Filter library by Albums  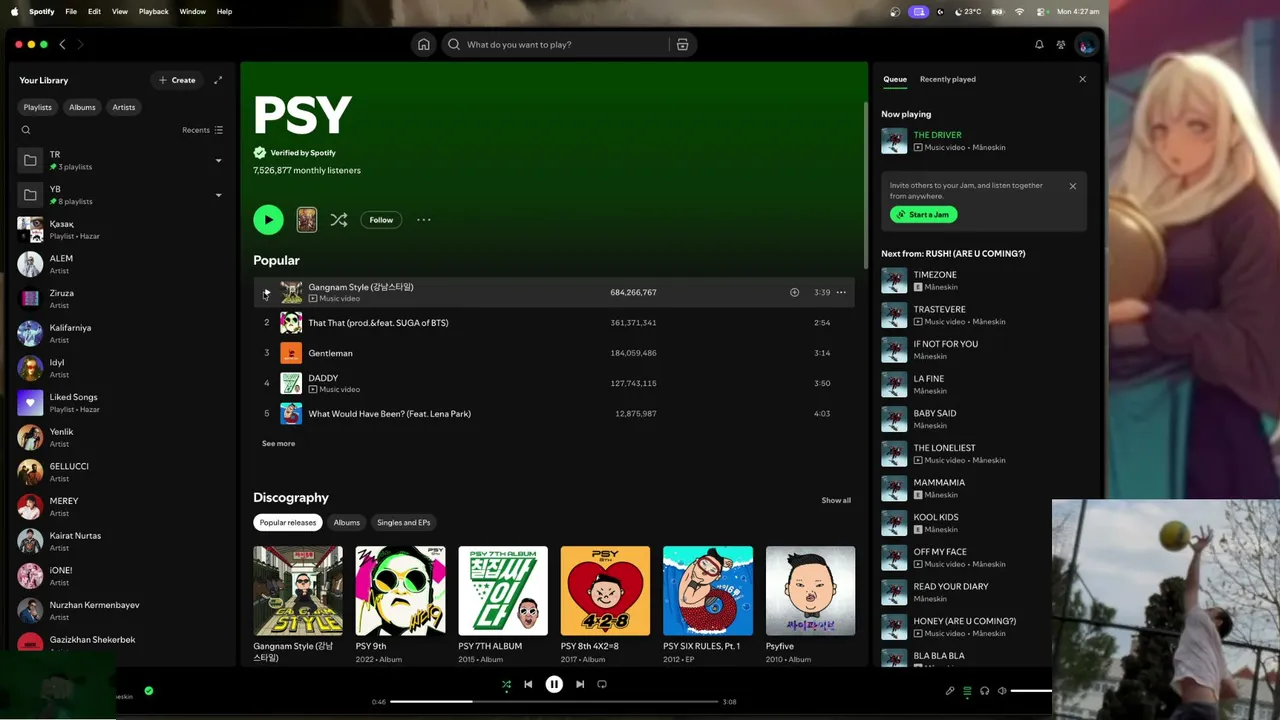(x=82, y=107)
